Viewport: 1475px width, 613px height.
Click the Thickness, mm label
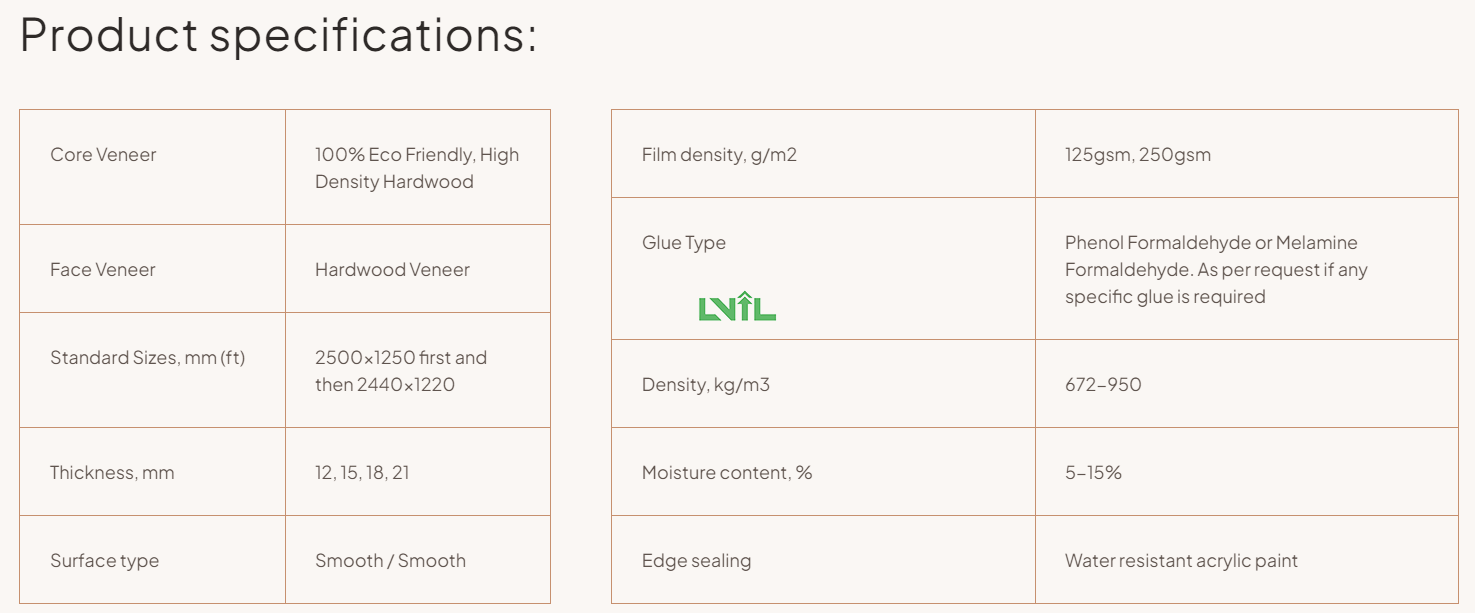(112, 473)
